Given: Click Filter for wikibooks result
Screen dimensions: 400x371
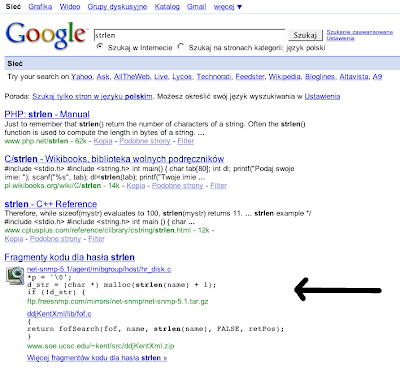Looking at the screenshot, I should tap(219, 186).
